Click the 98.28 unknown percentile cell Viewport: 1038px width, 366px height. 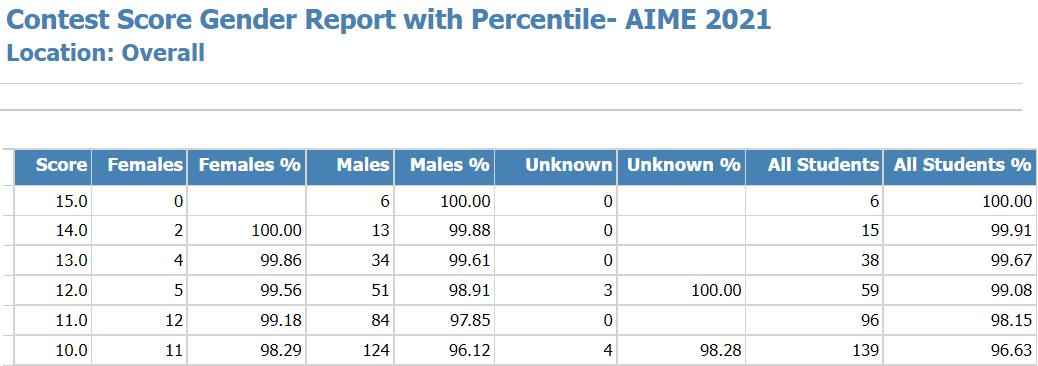coord(681,349)
